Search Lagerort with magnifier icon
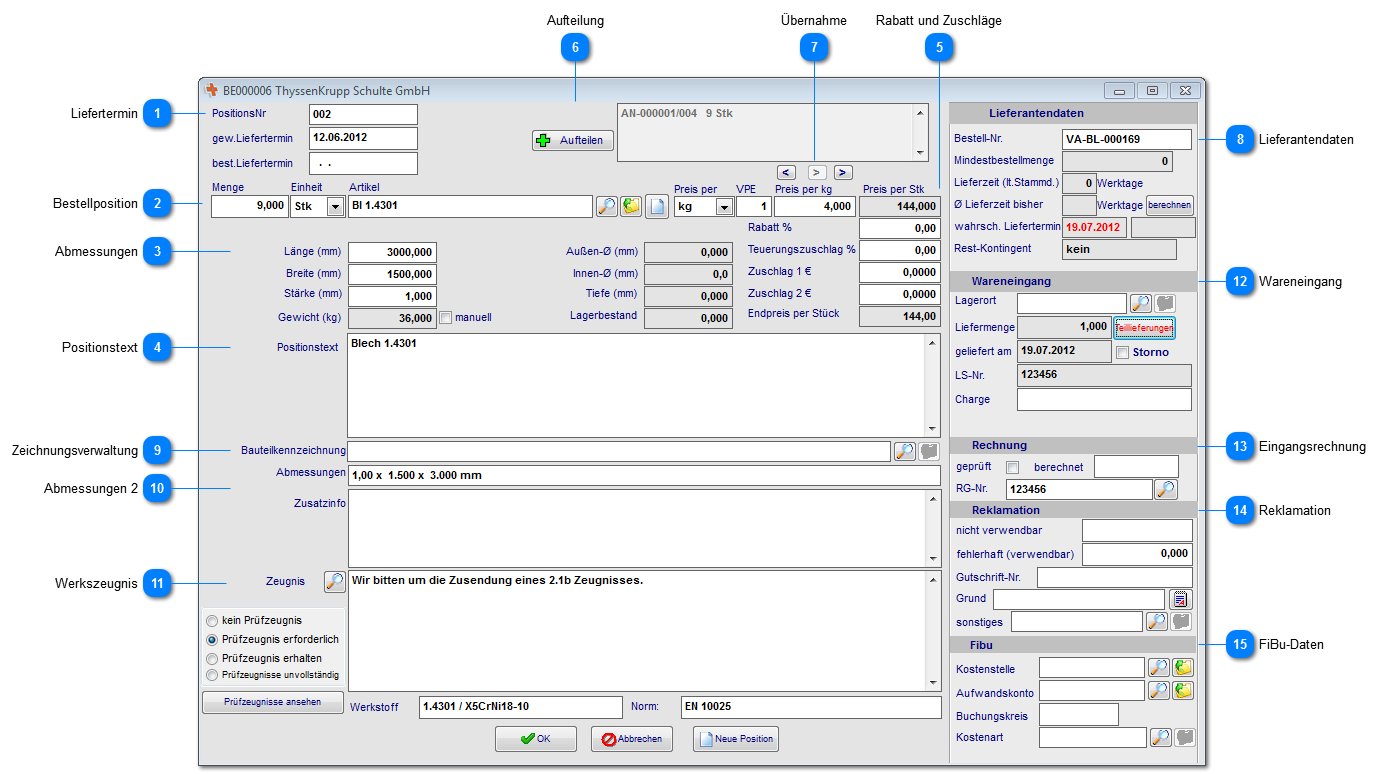The width and height of the screenshot is (1382, 774). pyautogui.click(x=1140, y=303)
